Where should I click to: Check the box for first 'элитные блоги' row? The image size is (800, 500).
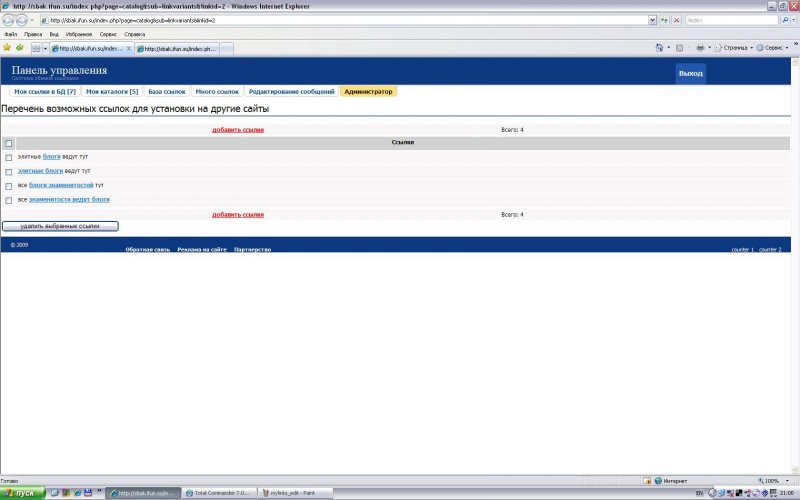(9, 157)
